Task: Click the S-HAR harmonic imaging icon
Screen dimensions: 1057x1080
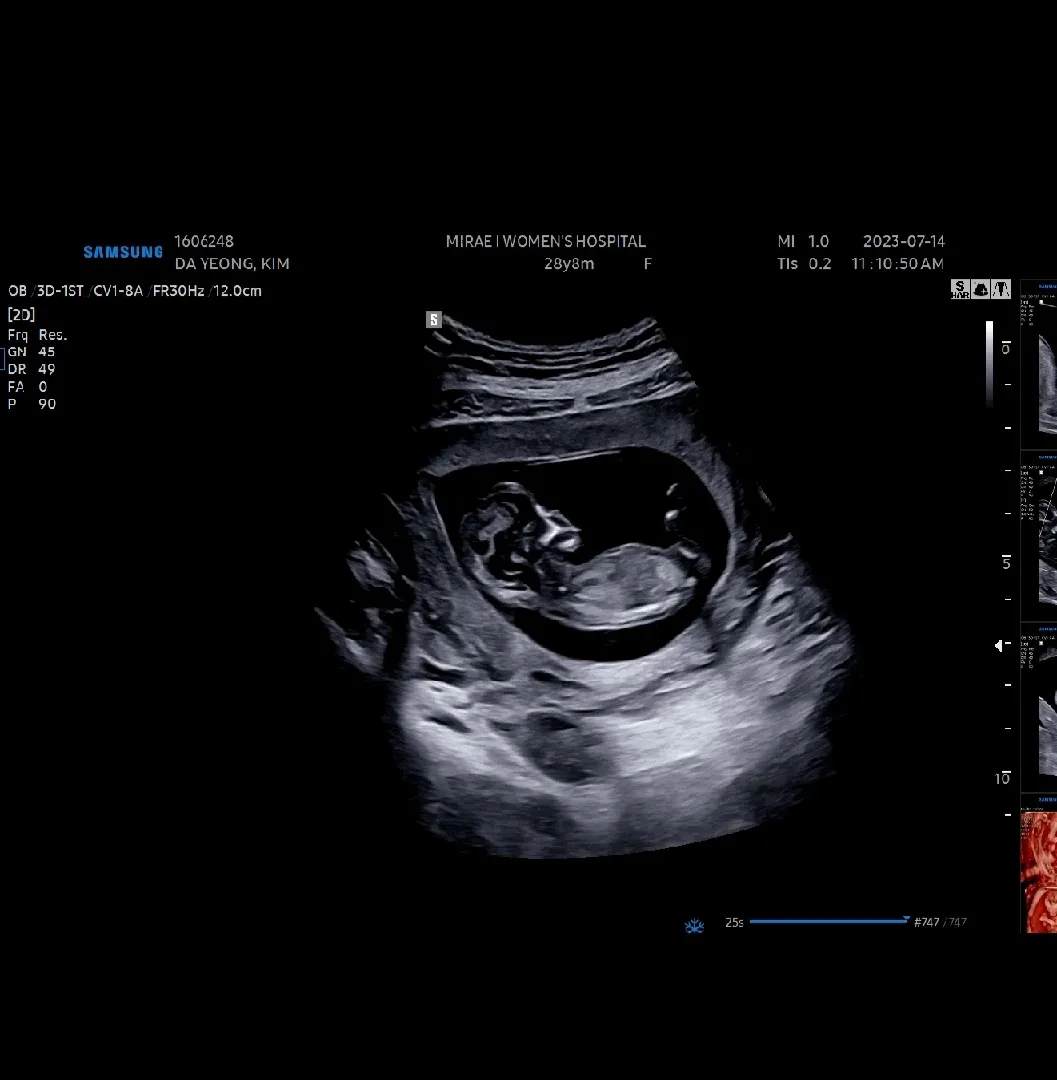Action: tap(960, 289)
